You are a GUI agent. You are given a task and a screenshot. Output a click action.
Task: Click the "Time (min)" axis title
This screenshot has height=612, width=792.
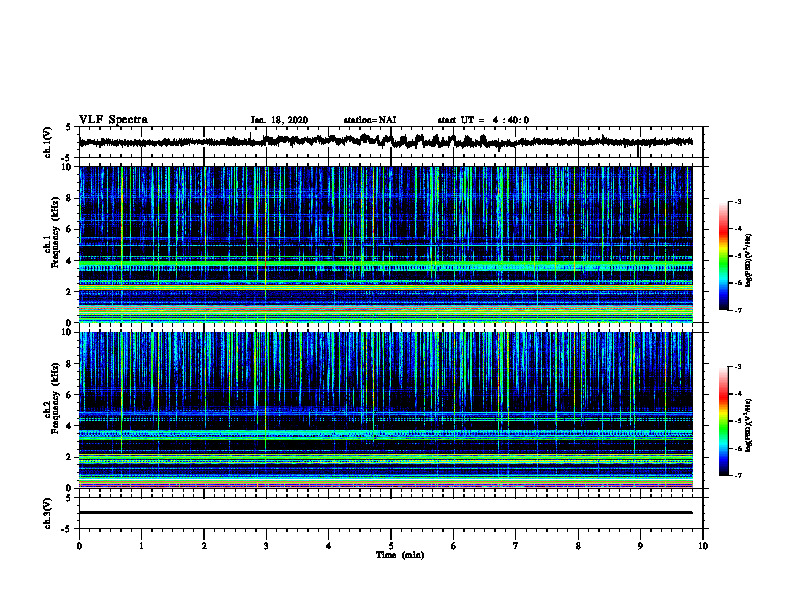click(400, 555)
